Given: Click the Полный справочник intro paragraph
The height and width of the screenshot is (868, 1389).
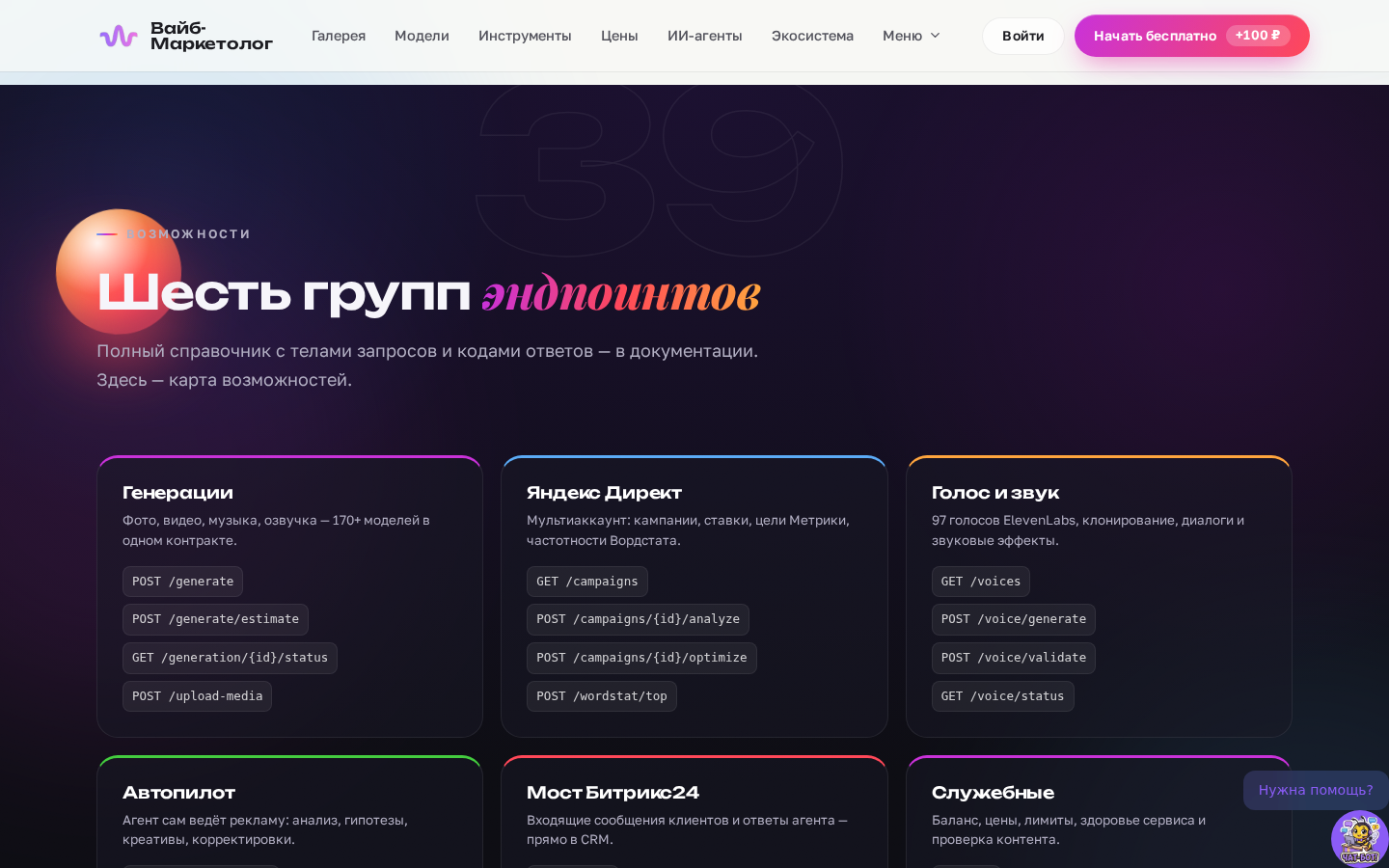Looking at the screenshot, I should (x=427, y=366).
